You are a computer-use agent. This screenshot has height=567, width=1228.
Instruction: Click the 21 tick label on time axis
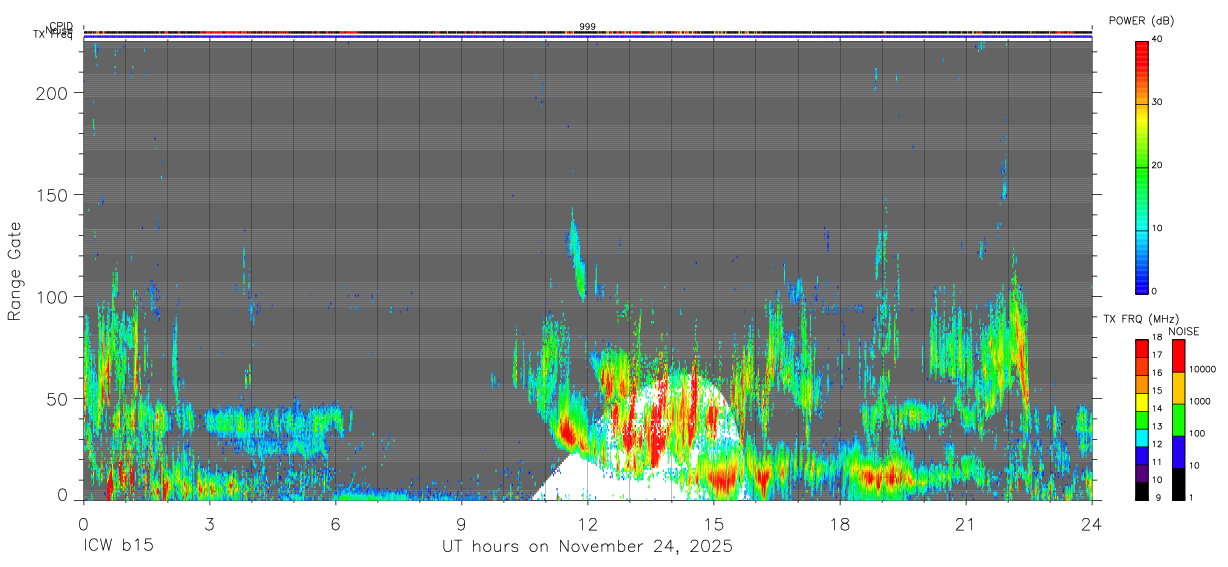[965, 524]
